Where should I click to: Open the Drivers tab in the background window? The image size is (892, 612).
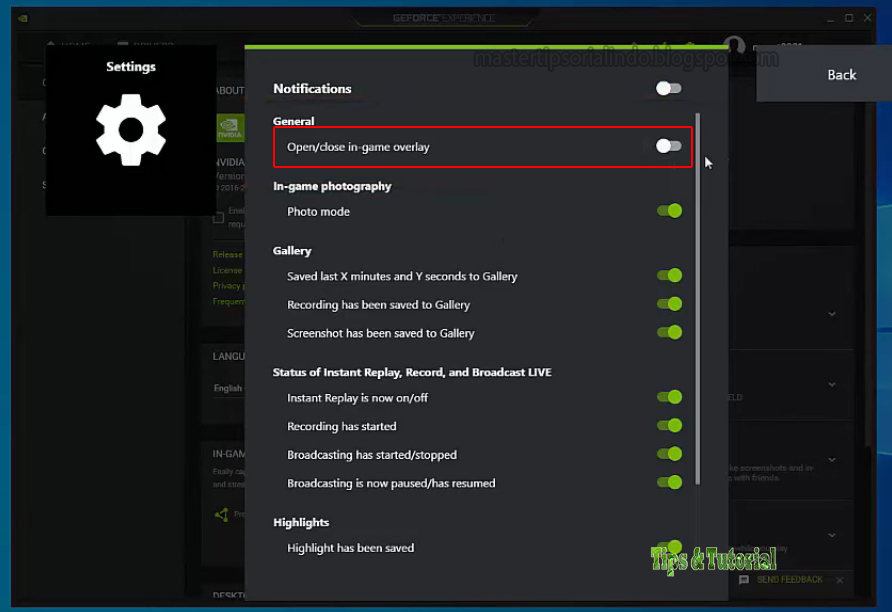146,45
